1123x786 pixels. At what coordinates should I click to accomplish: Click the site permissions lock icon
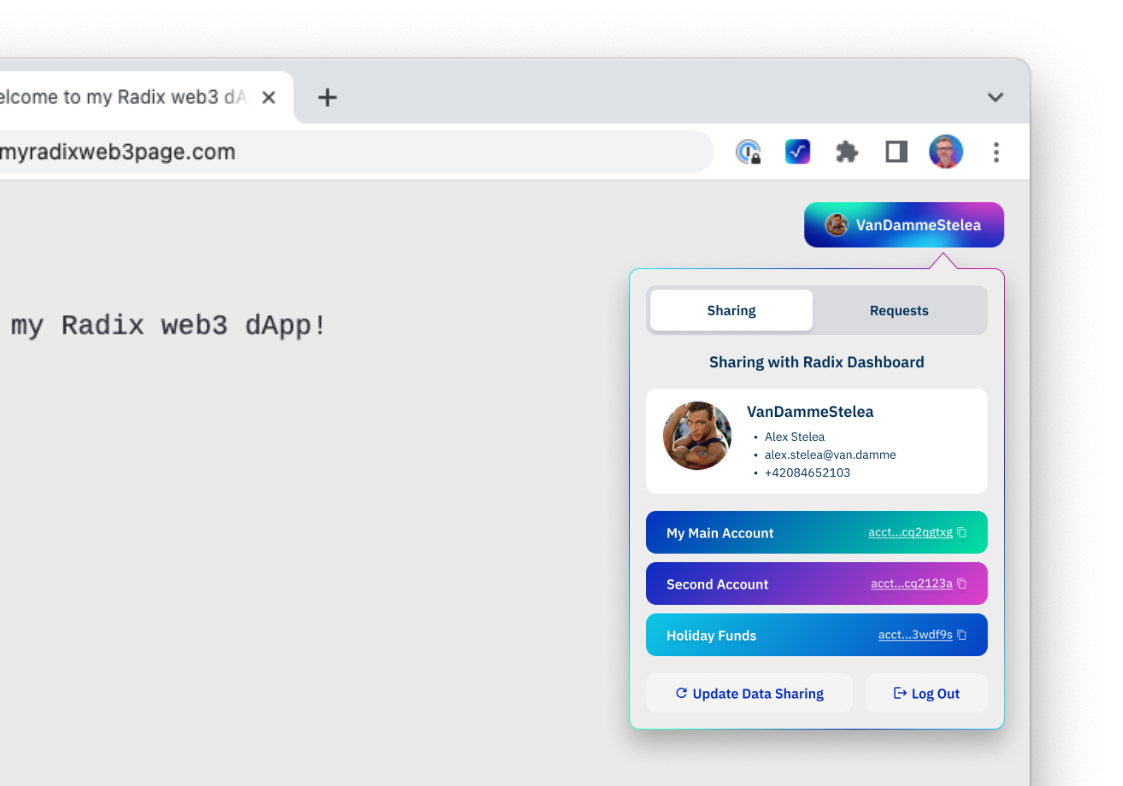(x=748, y=151)
